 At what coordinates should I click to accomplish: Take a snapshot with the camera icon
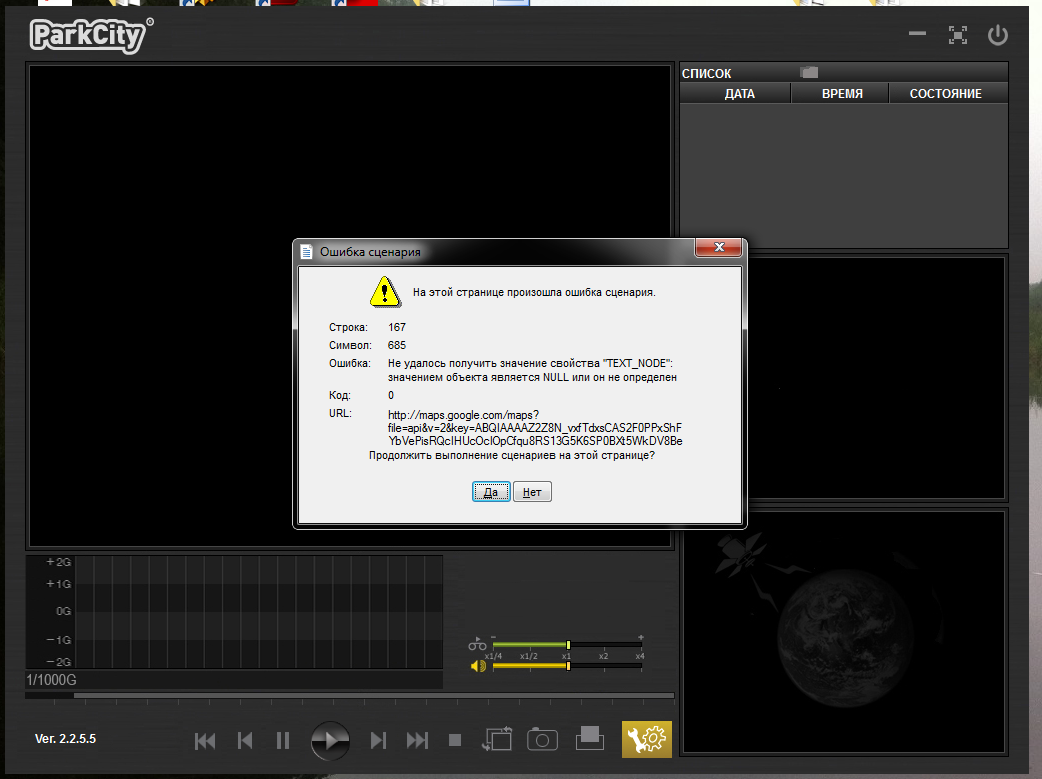pyautogui.click(x=542, y=740)
